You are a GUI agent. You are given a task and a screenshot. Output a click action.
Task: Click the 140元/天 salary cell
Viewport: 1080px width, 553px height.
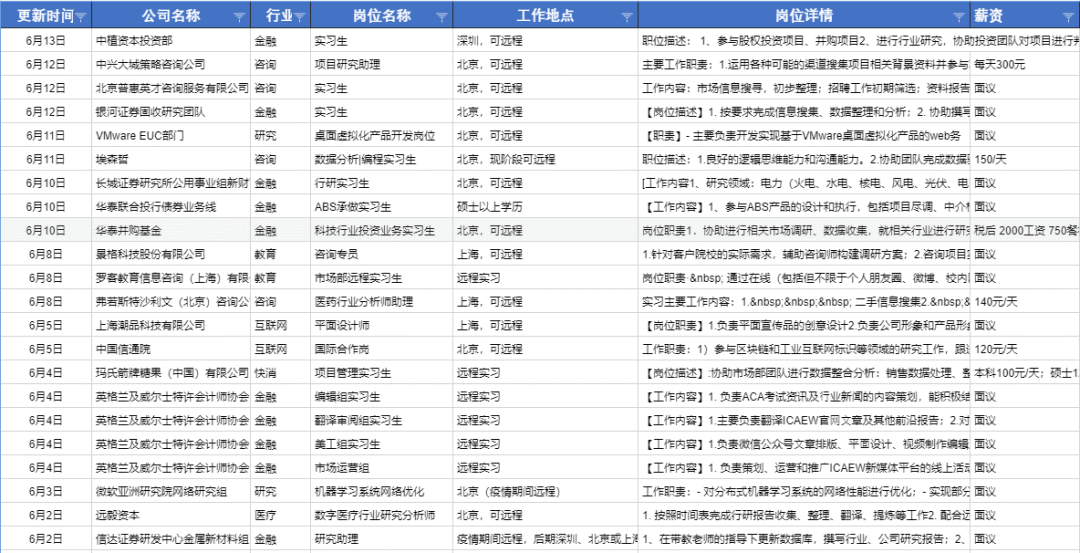(1025, 301)
